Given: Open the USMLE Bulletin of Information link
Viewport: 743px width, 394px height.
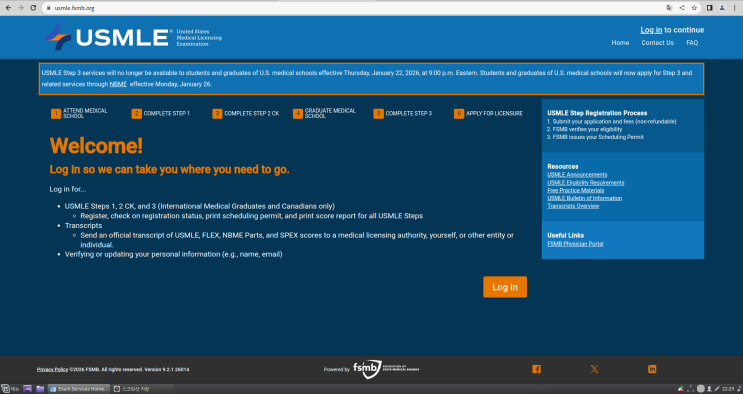Looking at the screenshot, I should [x=584, y=198].
